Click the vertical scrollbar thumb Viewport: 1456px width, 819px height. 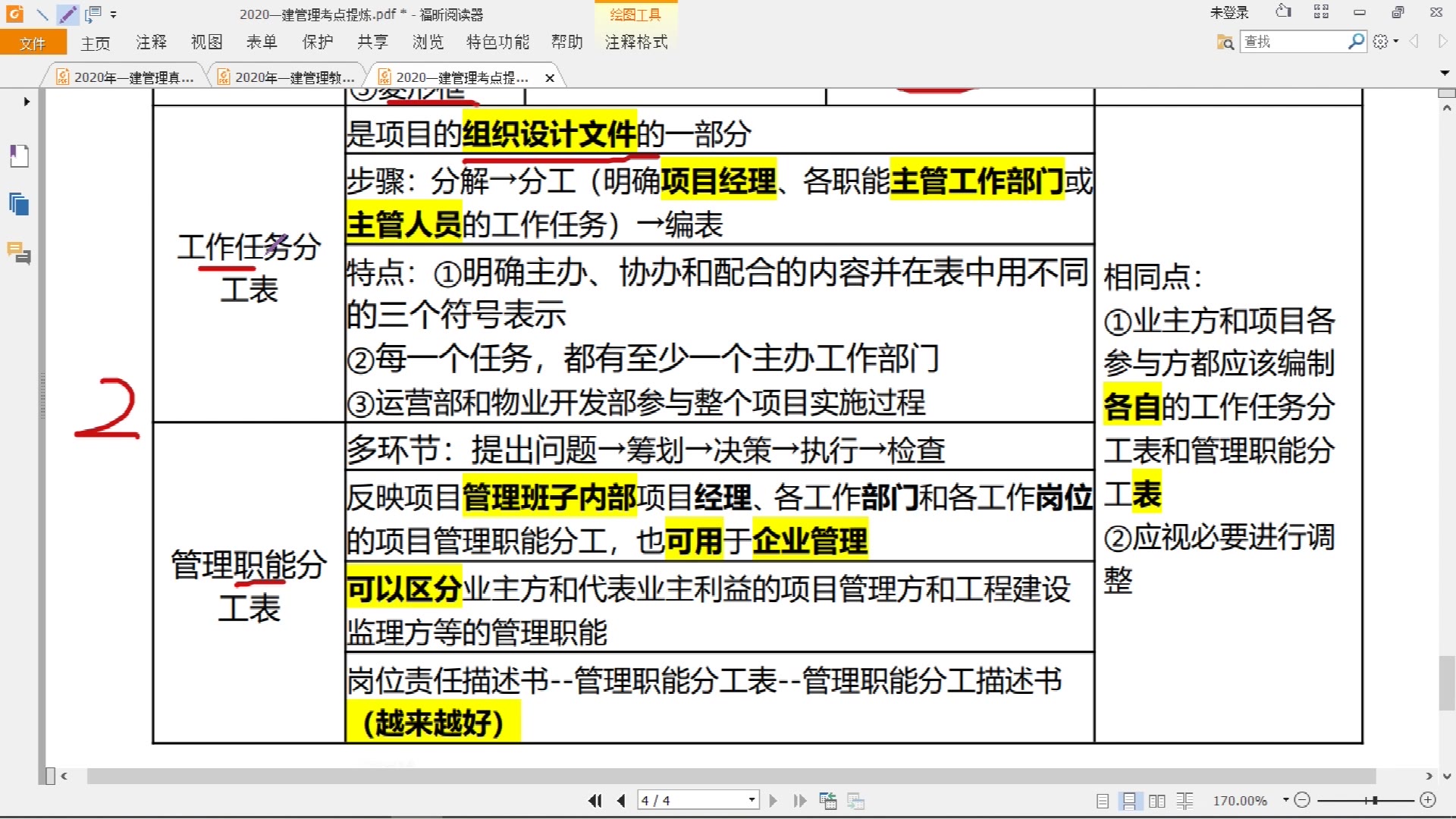(1447, 683)
